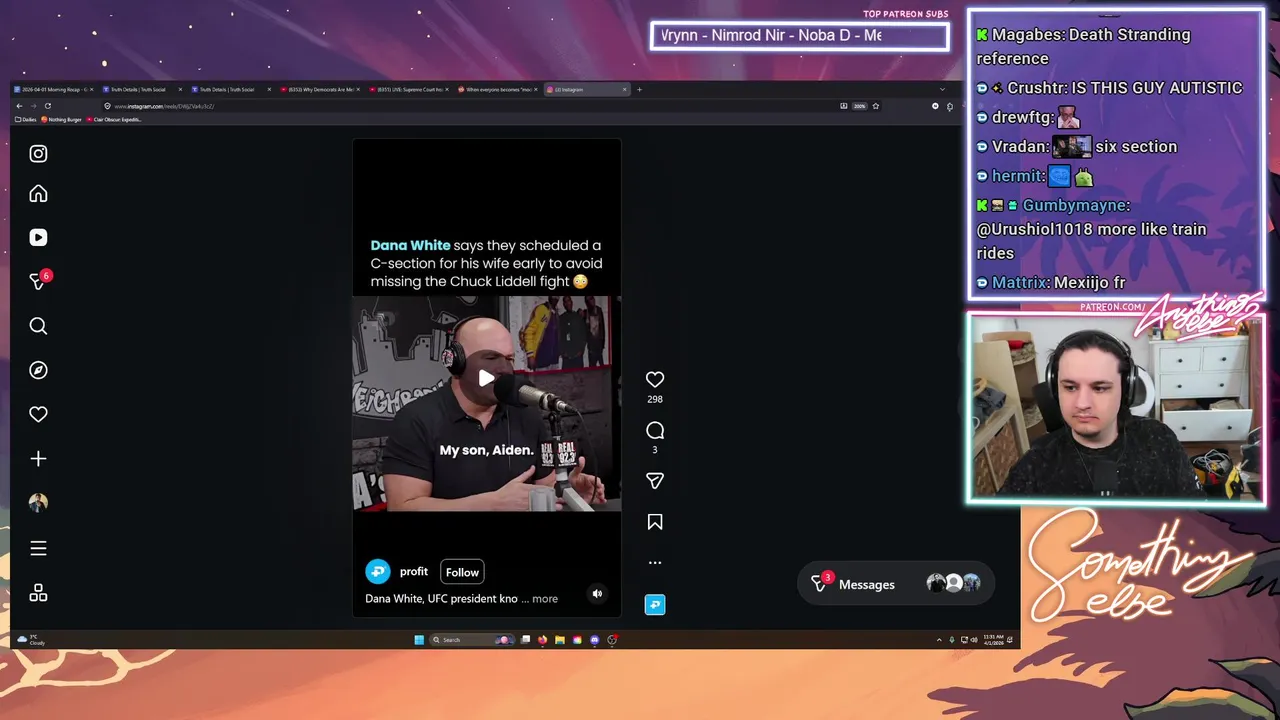
Task: Toggle the reel's sound with the speaker icon
Action: [597, 593]
